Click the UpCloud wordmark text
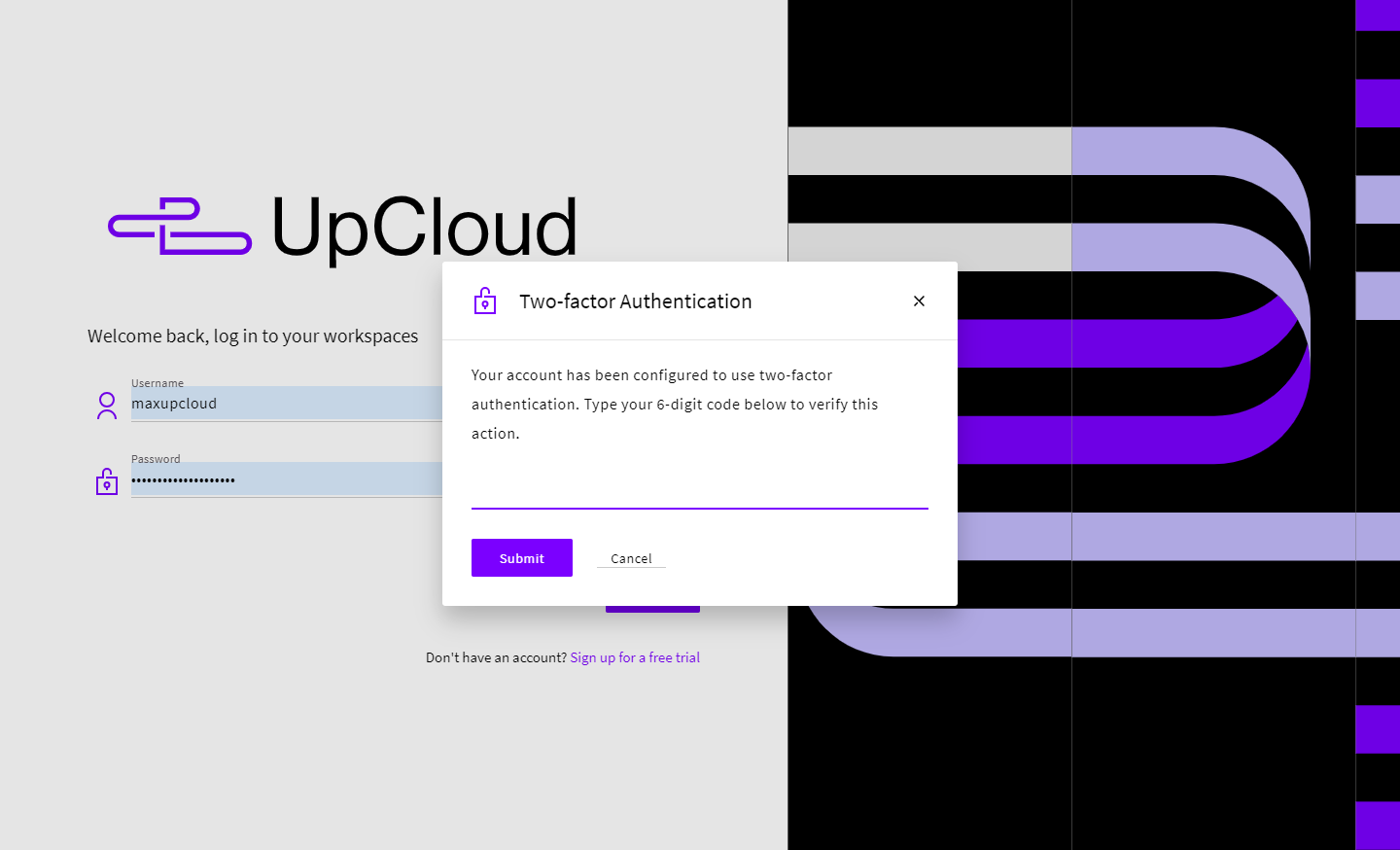This screenshot has height=850, width=1400. [424, 228]
